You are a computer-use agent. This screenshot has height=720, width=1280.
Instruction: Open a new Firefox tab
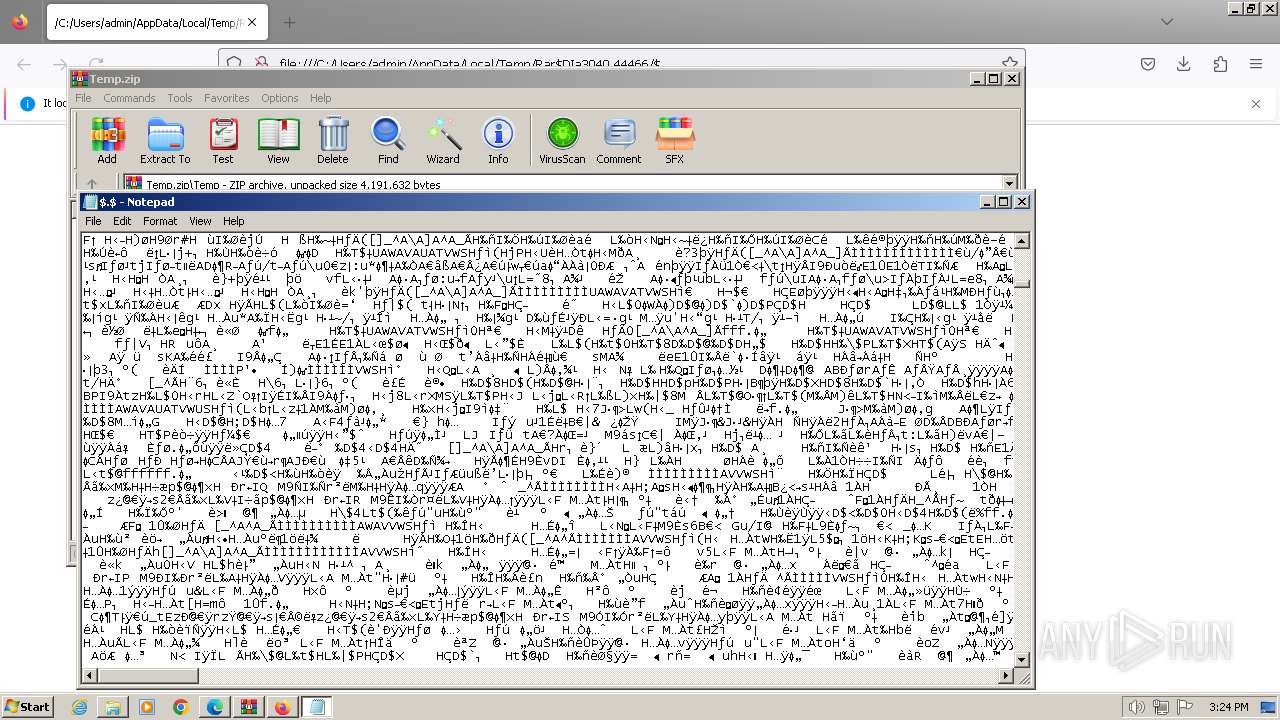click(x=289, y=22)
